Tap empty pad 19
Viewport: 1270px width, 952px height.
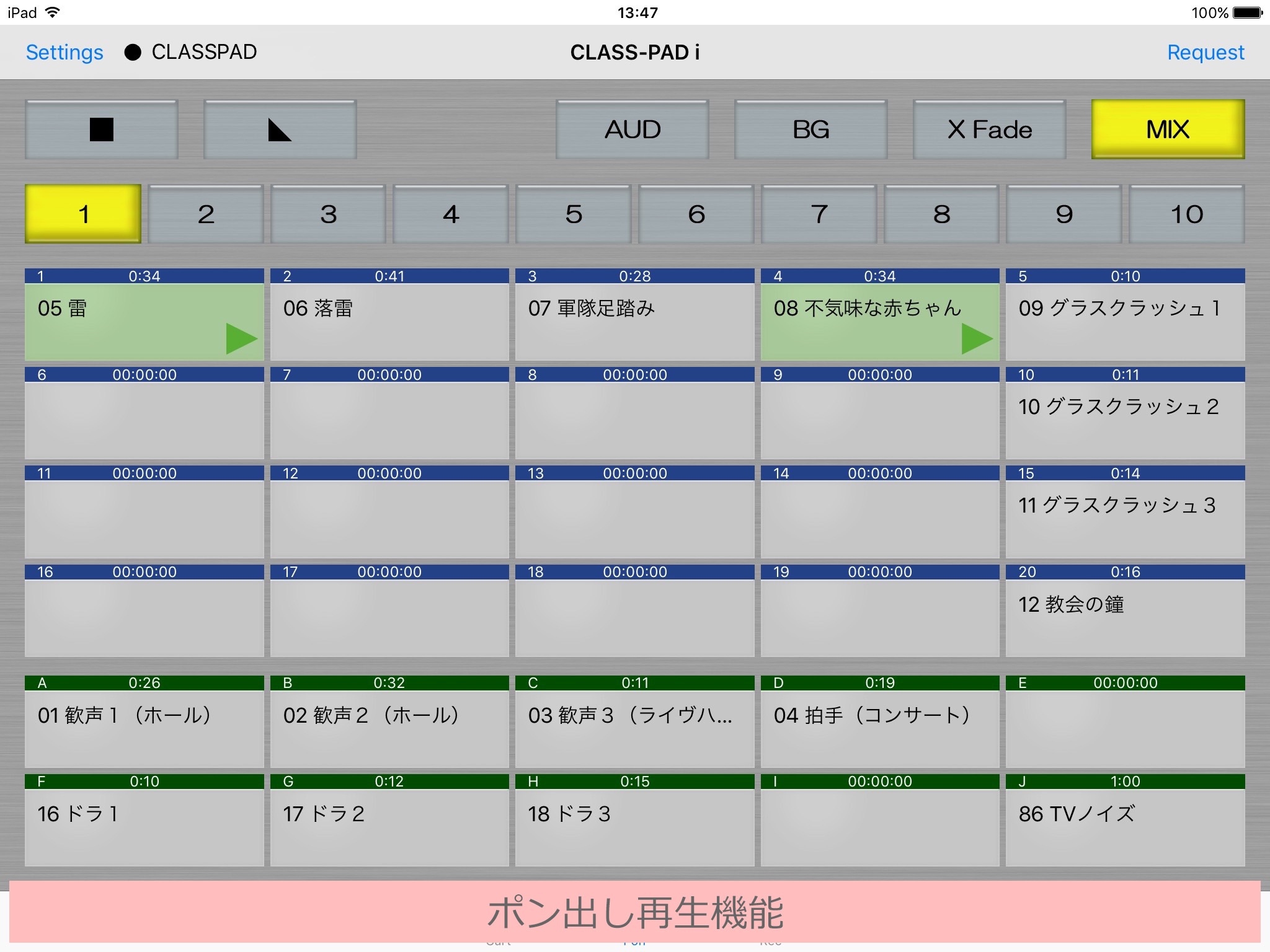[x=880, y=610]
